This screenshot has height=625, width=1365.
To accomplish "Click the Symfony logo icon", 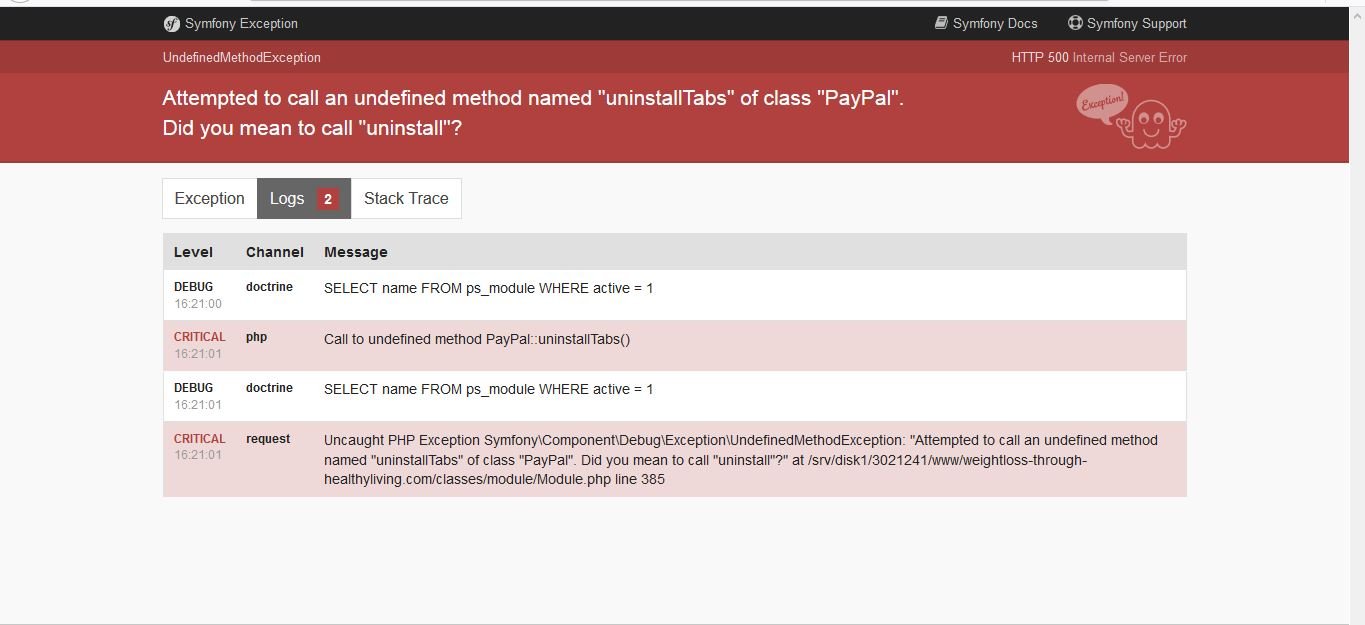I will [x=171, y=23].
